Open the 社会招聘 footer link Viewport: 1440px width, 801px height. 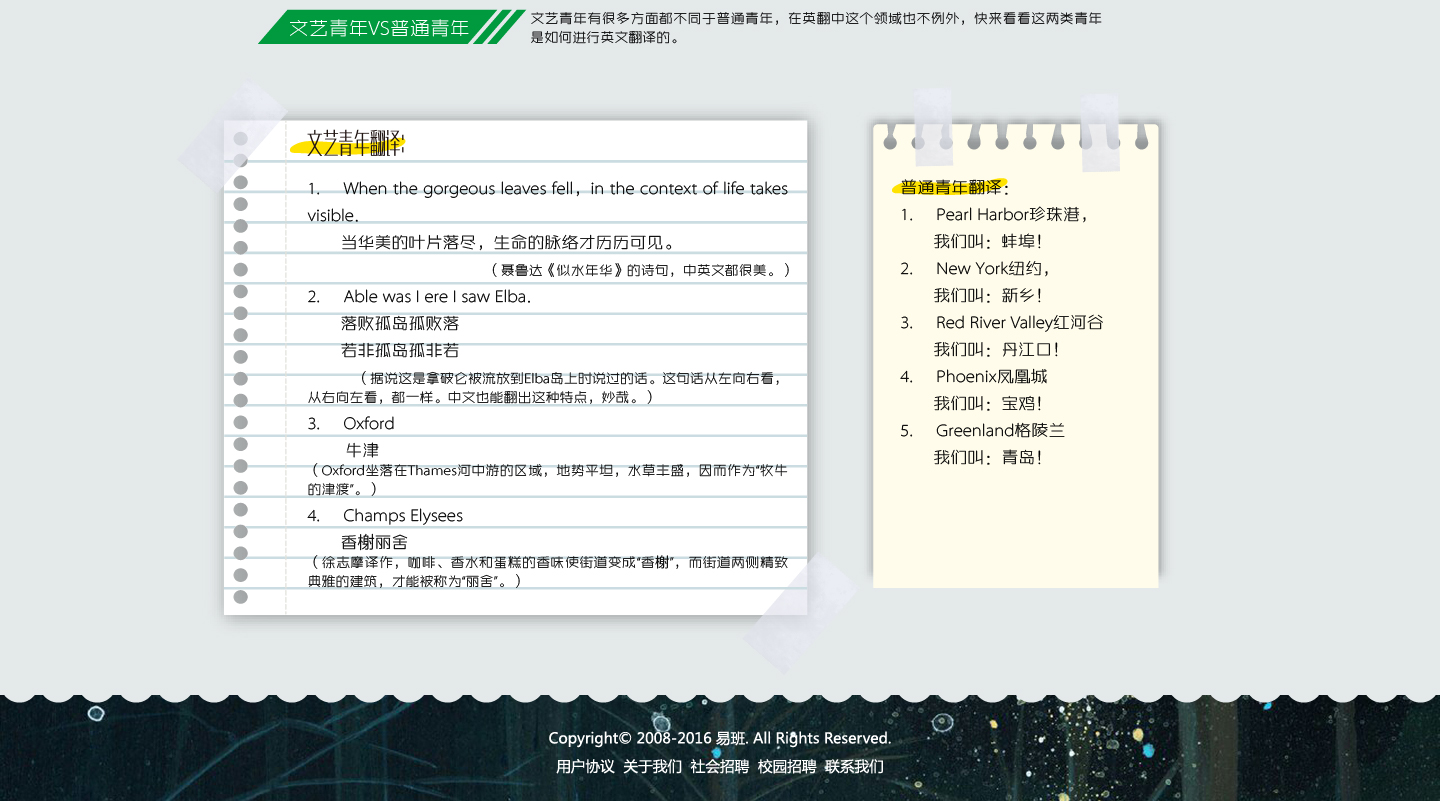tap(719, 767)
